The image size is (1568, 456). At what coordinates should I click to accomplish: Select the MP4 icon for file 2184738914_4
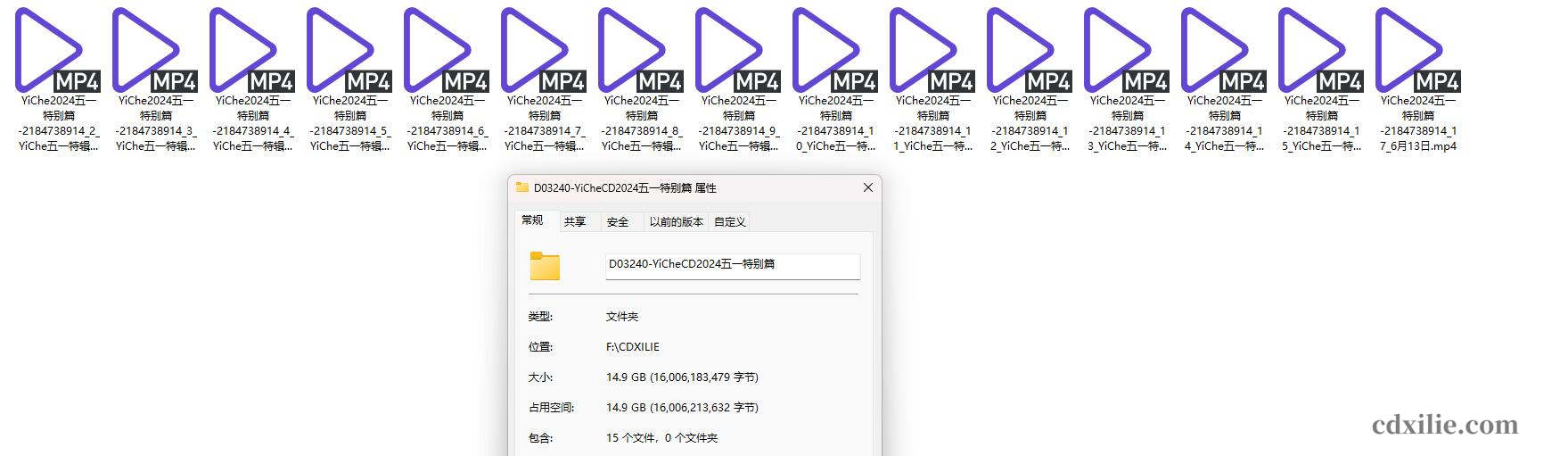[x=253, y=50]
